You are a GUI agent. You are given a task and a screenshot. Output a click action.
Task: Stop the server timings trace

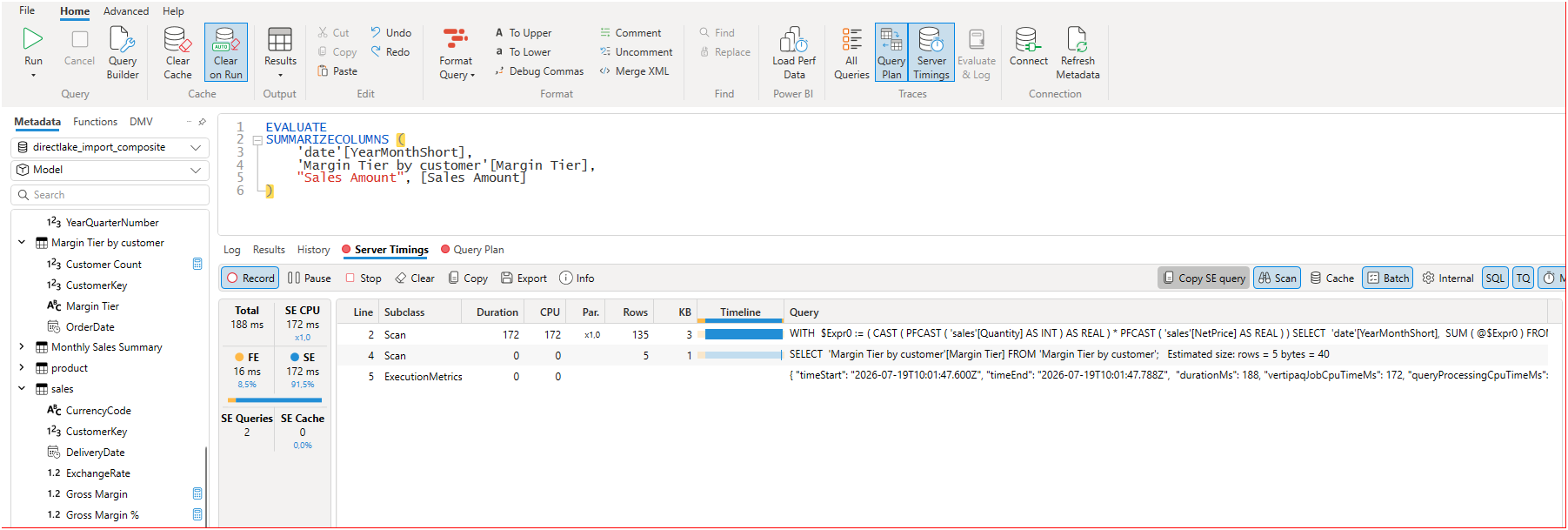[x=364, y=278]
